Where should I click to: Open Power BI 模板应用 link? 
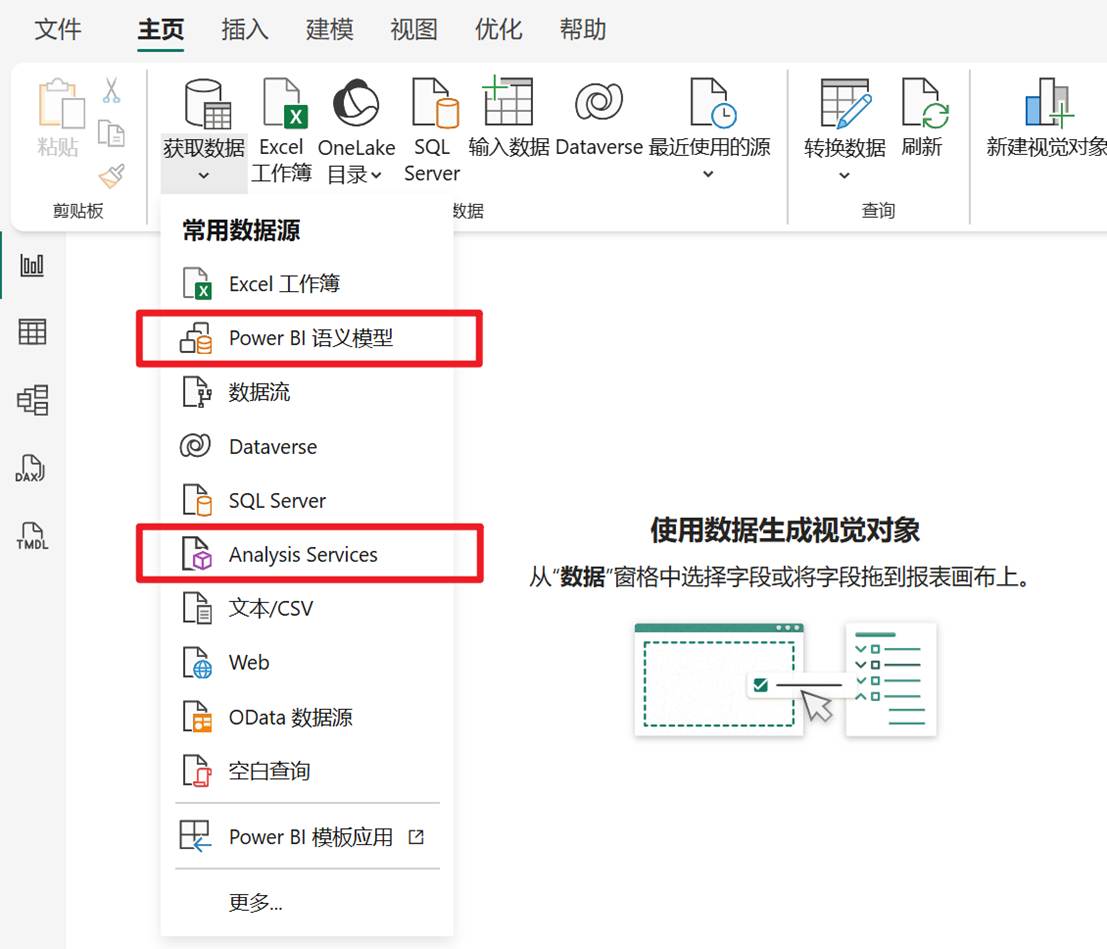307,837
